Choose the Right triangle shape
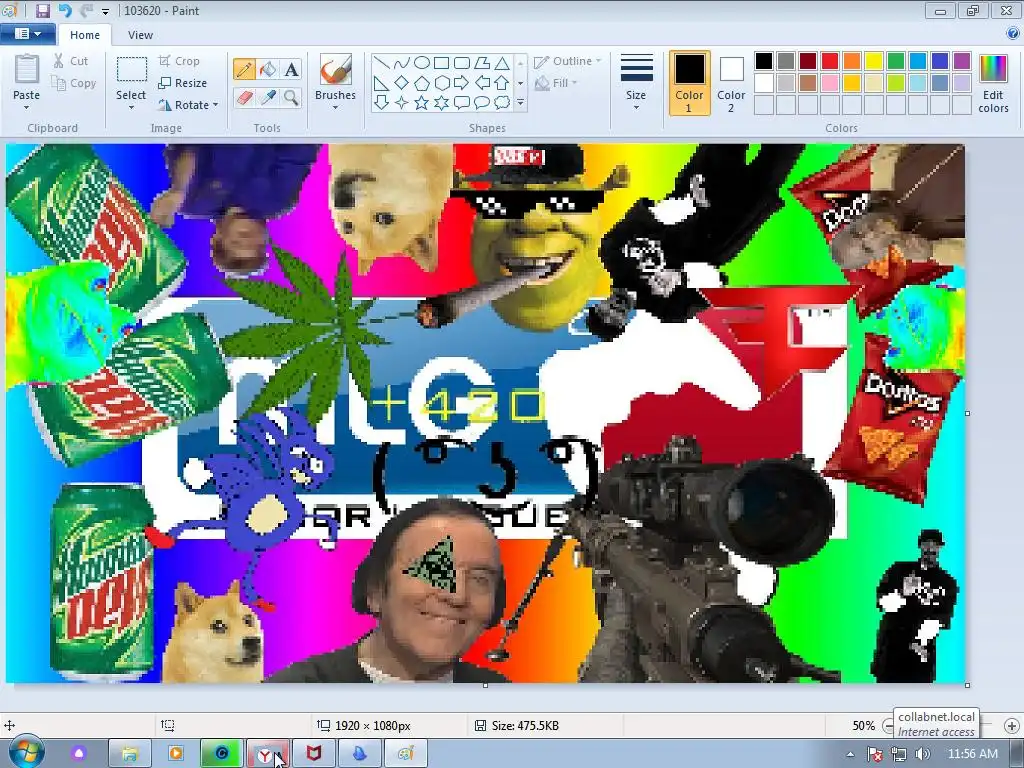 click(382, 83)
